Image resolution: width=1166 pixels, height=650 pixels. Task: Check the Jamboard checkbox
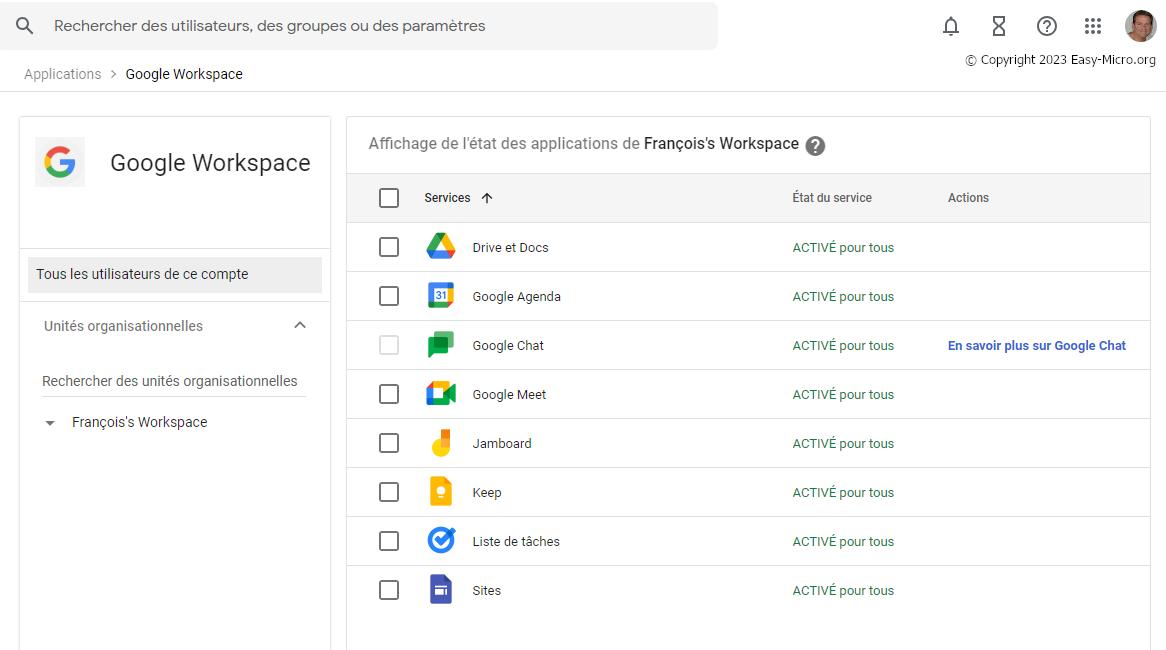(389, 443)
